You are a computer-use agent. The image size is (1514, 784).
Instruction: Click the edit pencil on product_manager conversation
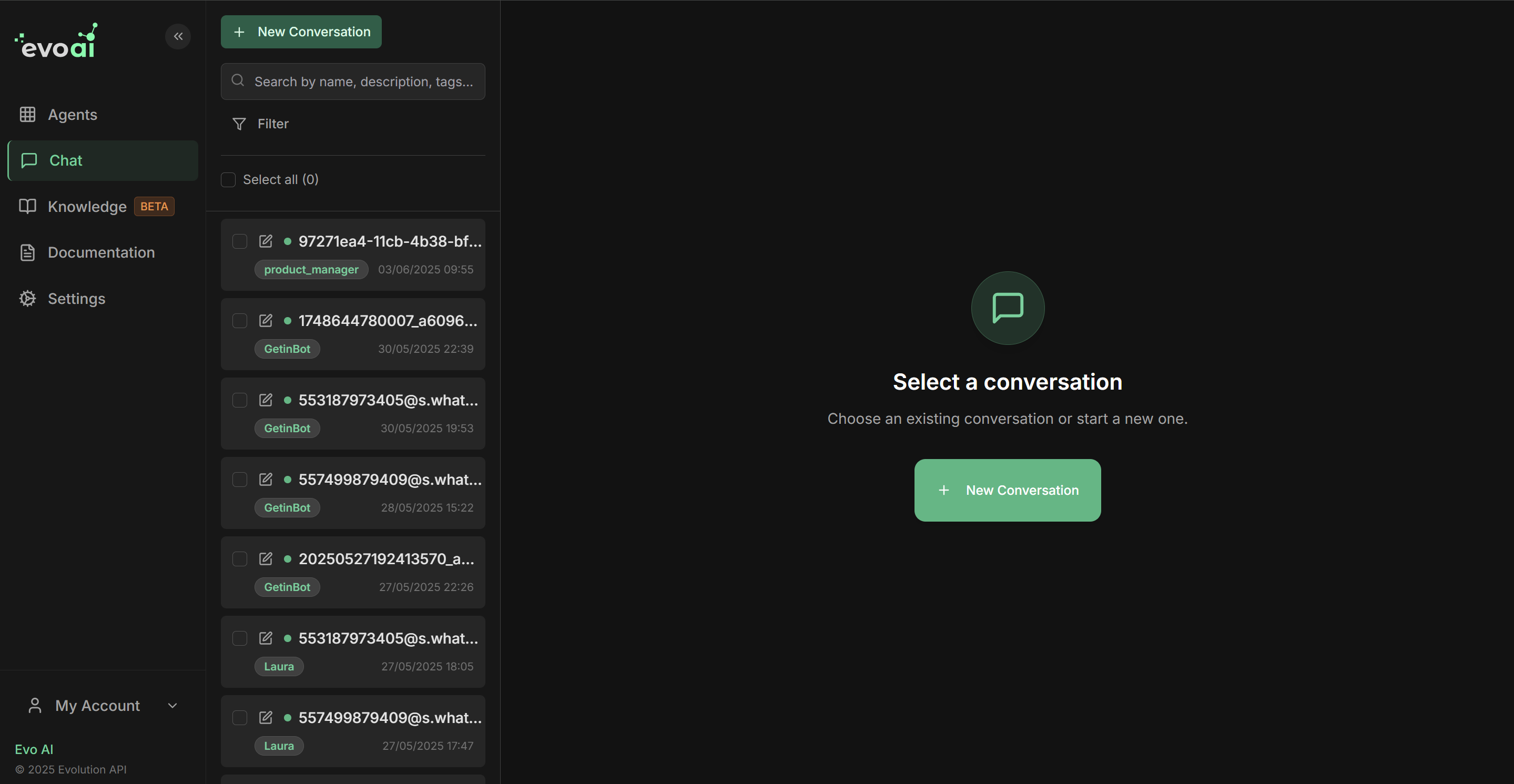[266, 241]
